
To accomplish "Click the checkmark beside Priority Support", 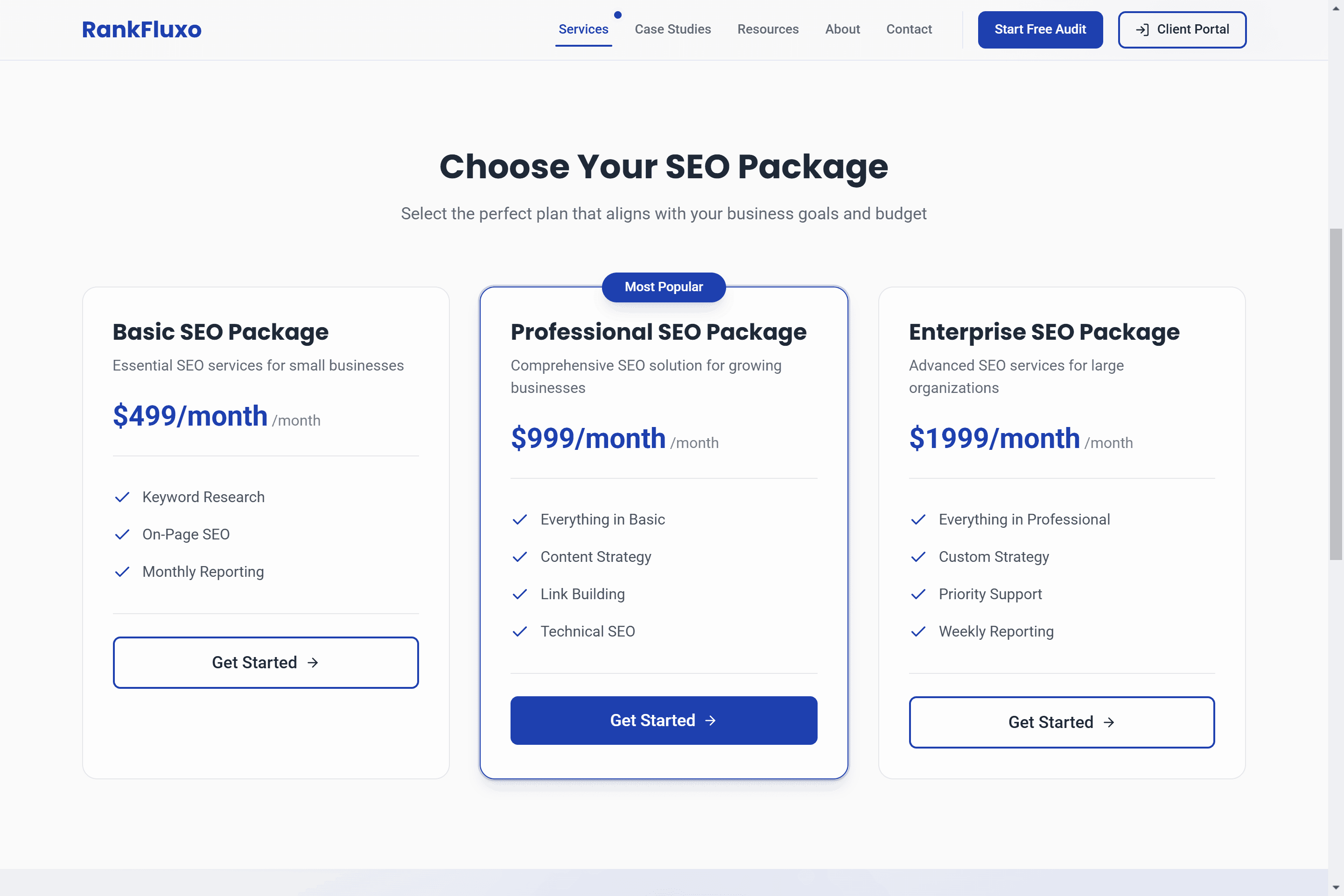I will tap(918, 594).
